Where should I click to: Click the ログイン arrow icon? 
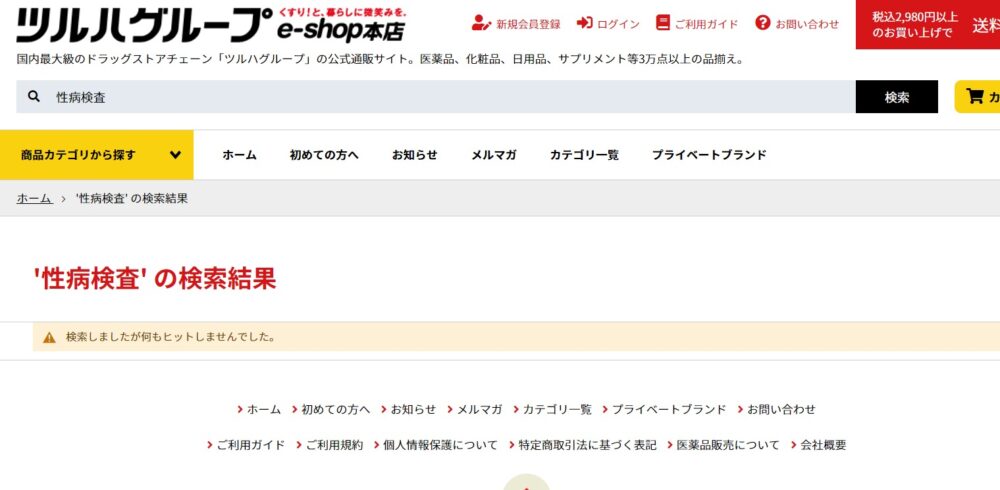(x=585, y=23)
